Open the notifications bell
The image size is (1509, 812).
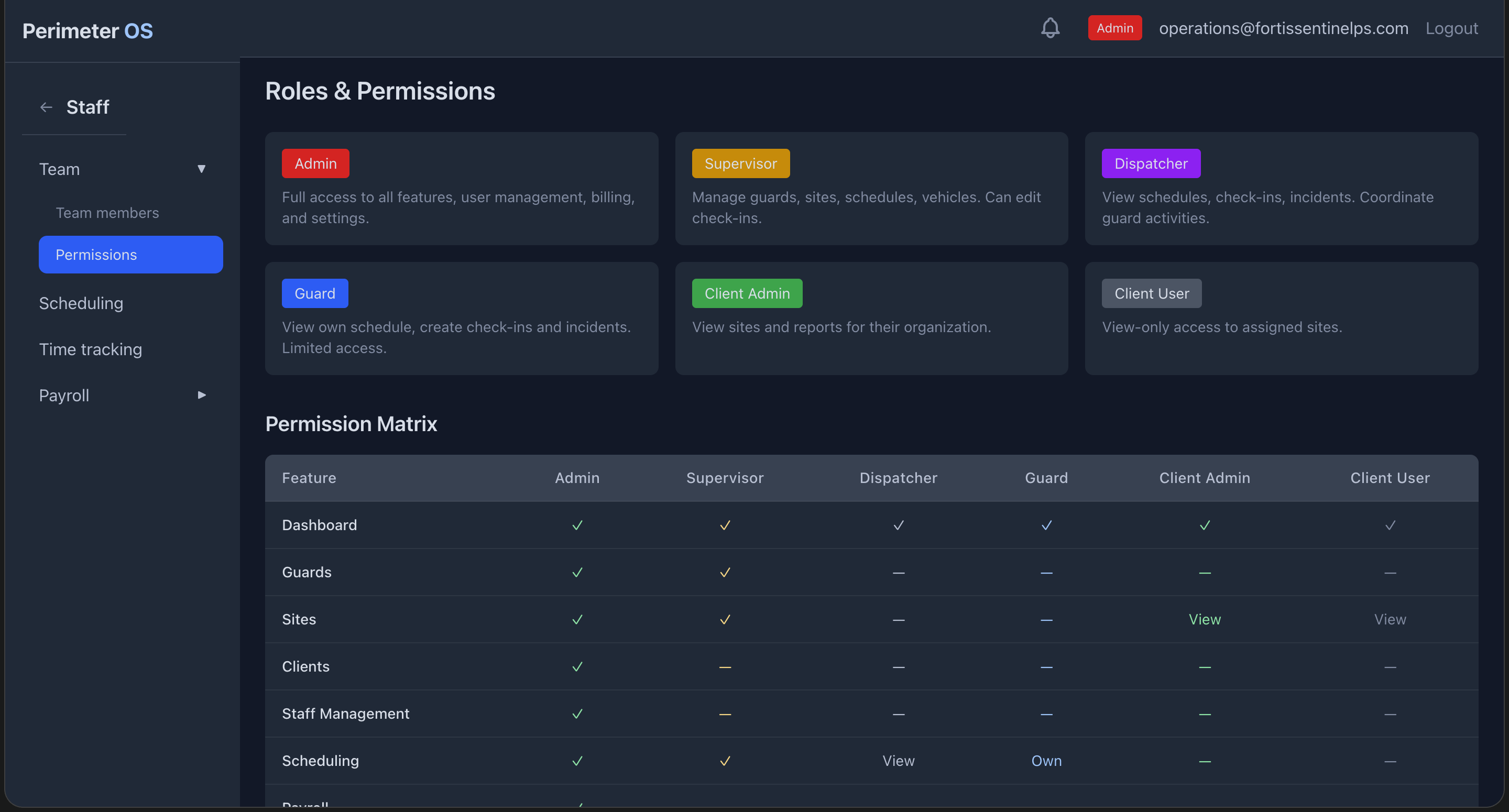[x=1051, y=28]
